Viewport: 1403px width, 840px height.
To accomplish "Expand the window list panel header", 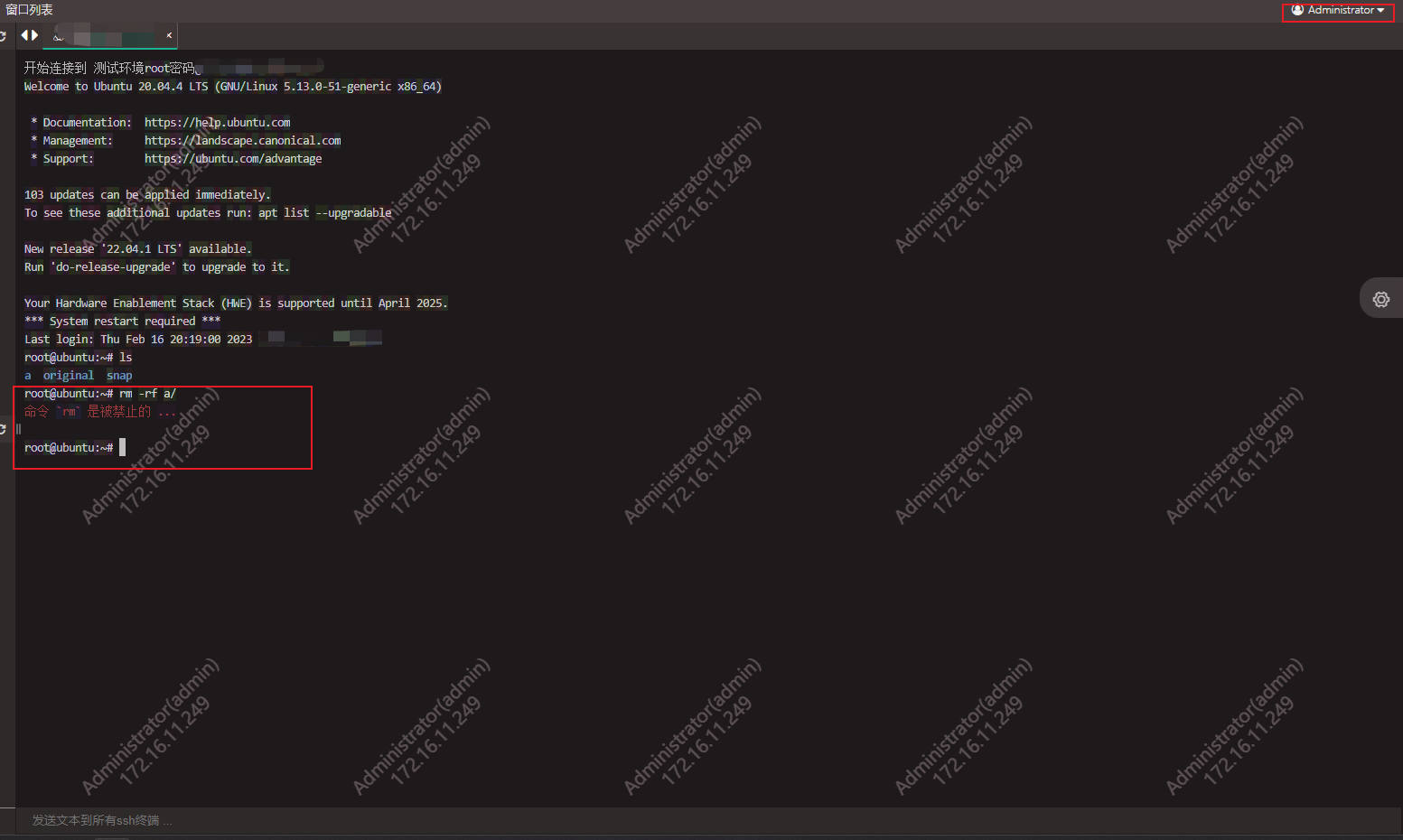I will 31,9.
